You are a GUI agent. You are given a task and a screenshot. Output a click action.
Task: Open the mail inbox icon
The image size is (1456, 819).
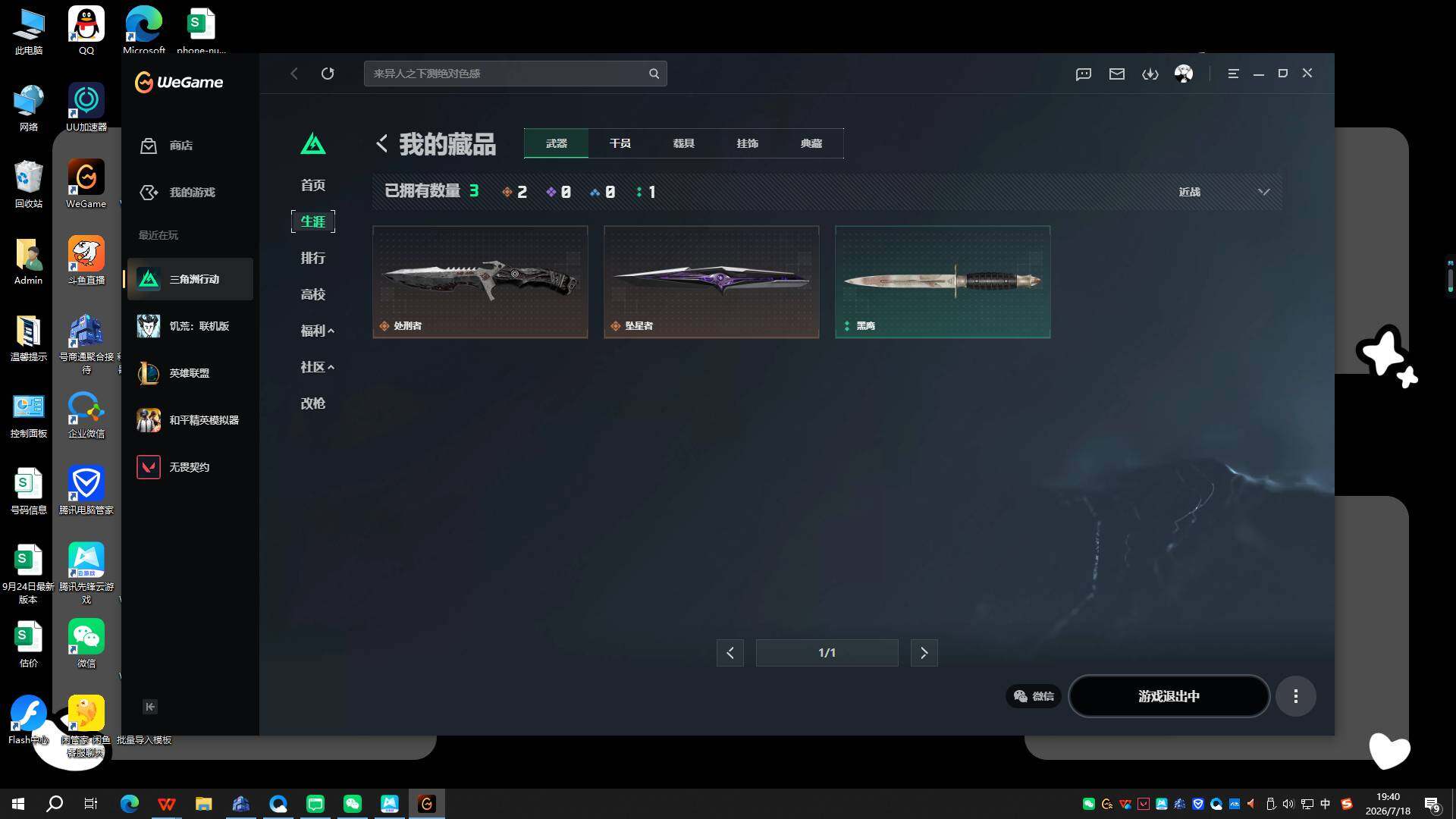1117,74
